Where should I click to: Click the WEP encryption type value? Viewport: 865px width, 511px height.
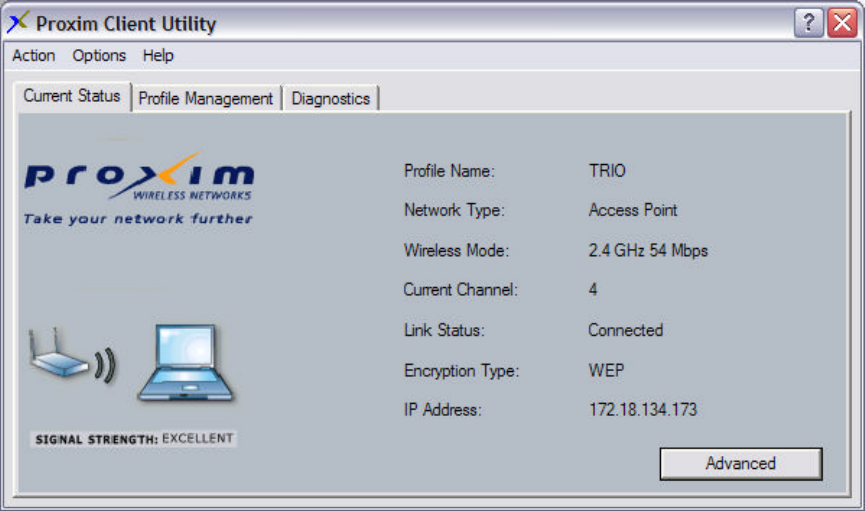[606, 370]
